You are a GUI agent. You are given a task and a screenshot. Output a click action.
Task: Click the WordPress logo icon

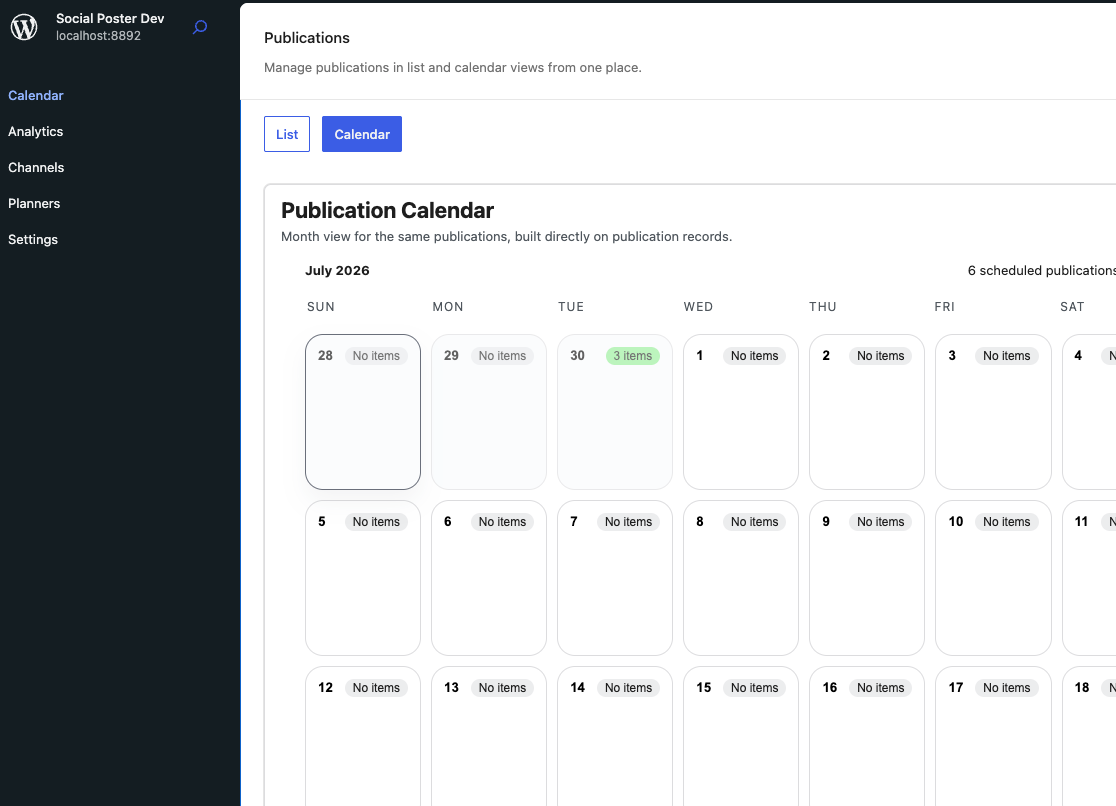click(24, 27)
